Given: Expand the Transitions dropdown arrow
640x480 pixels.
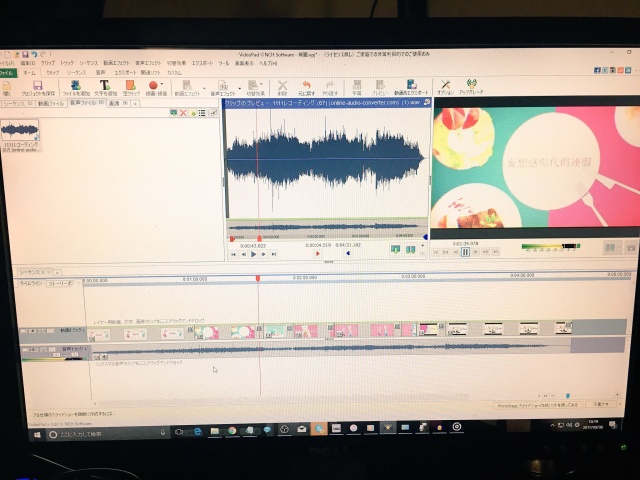Looking at the screenshot, I should tap(262, 84).
